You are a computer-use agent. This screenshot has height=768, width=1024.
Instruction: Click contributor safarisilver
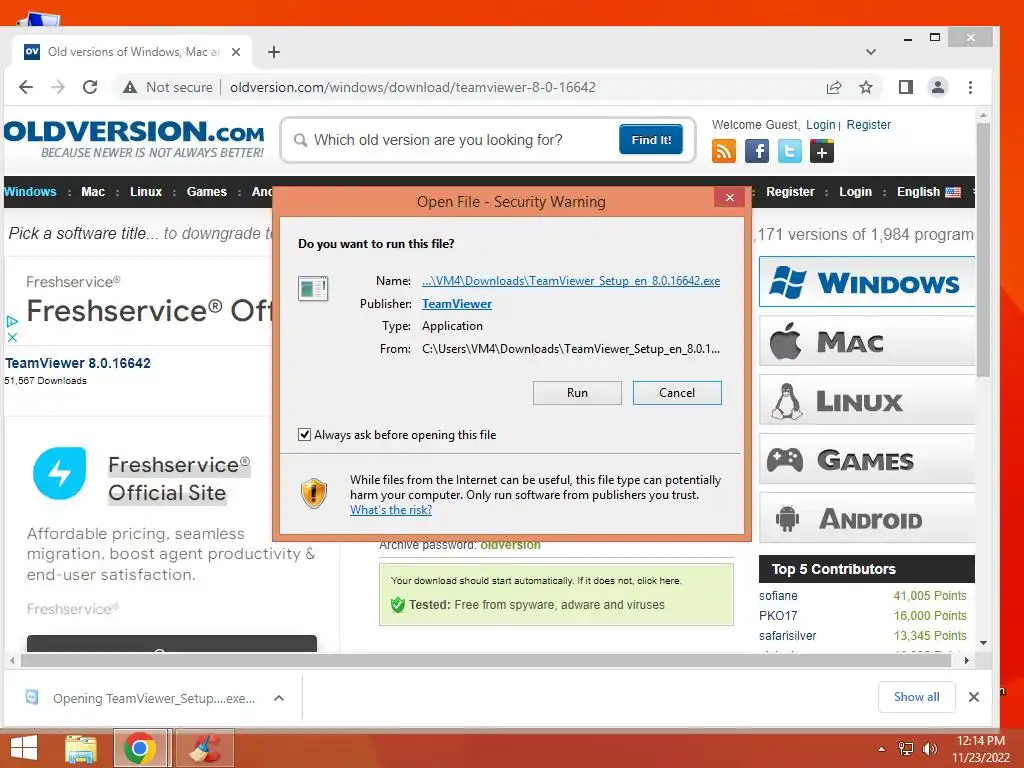point(788,635)
